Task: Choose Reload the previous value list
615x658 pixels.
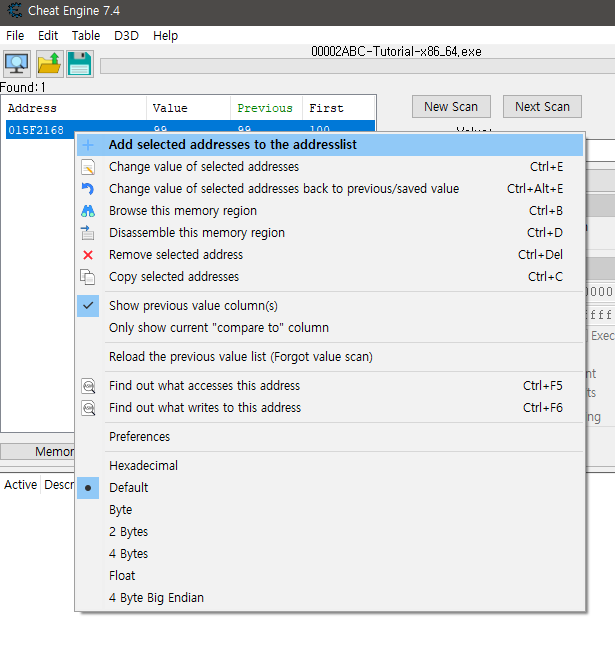Action: [x=330, y=357]
